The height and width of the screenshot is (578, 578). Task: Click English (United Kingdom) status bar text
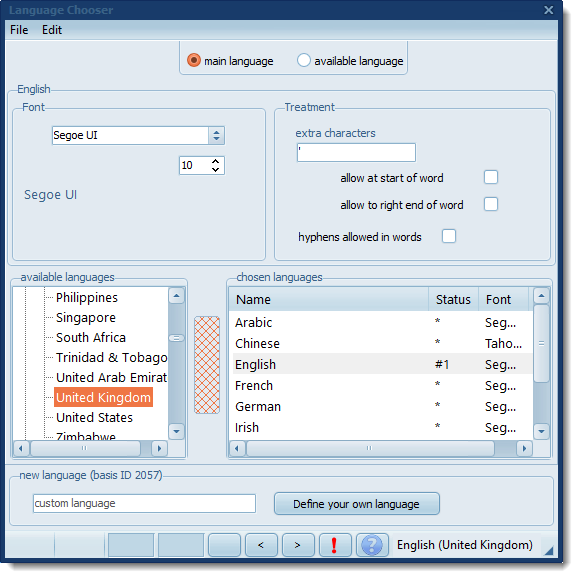(464, 545)
